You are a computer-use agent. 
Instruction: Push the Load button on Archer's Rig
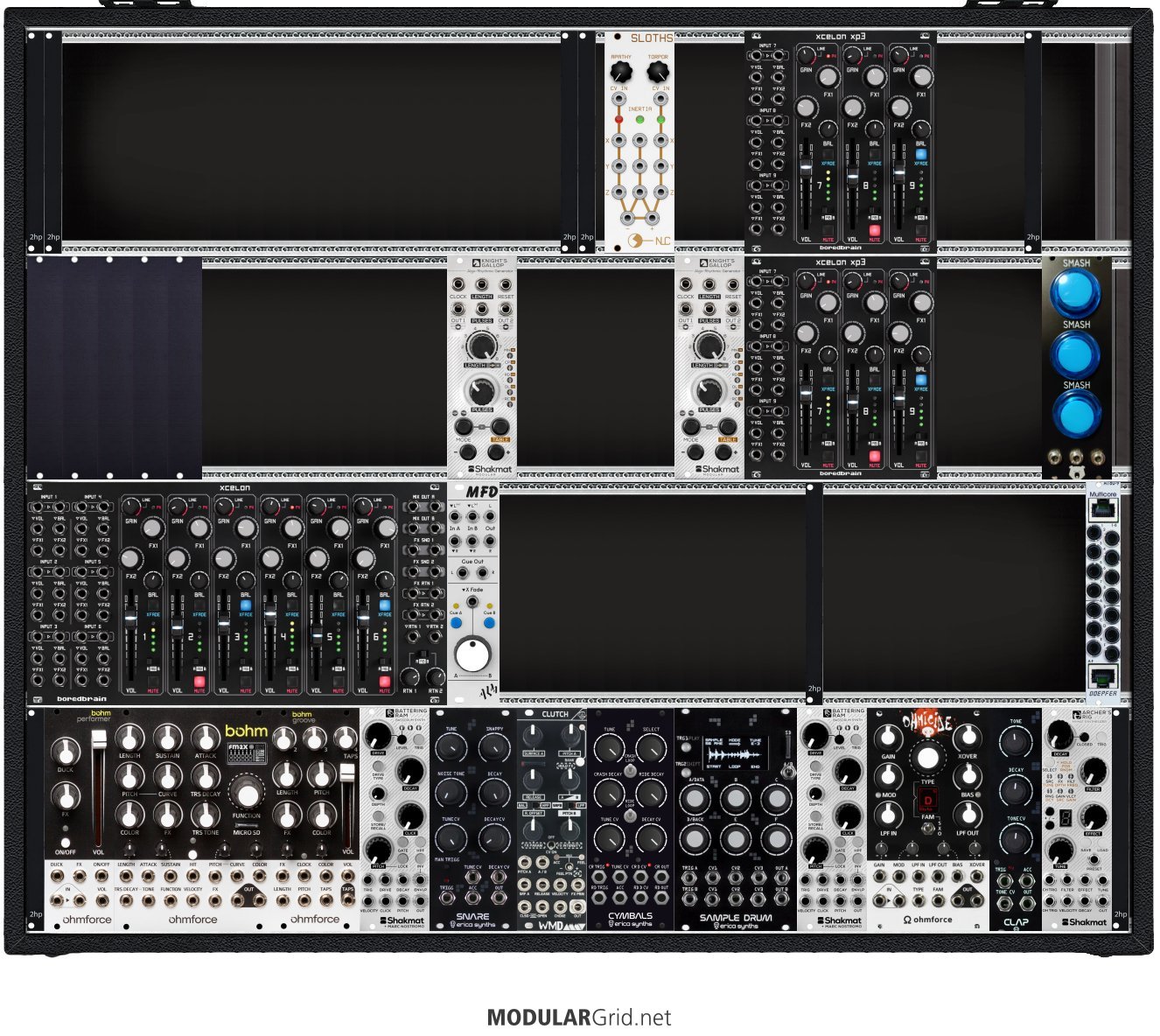pyautogui.click(x=1101, y=844)
